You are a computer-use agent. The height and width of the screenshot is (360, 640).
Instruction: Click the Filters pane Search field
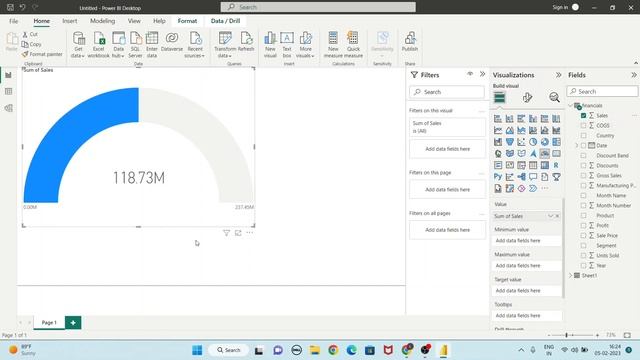coord(447,92)
